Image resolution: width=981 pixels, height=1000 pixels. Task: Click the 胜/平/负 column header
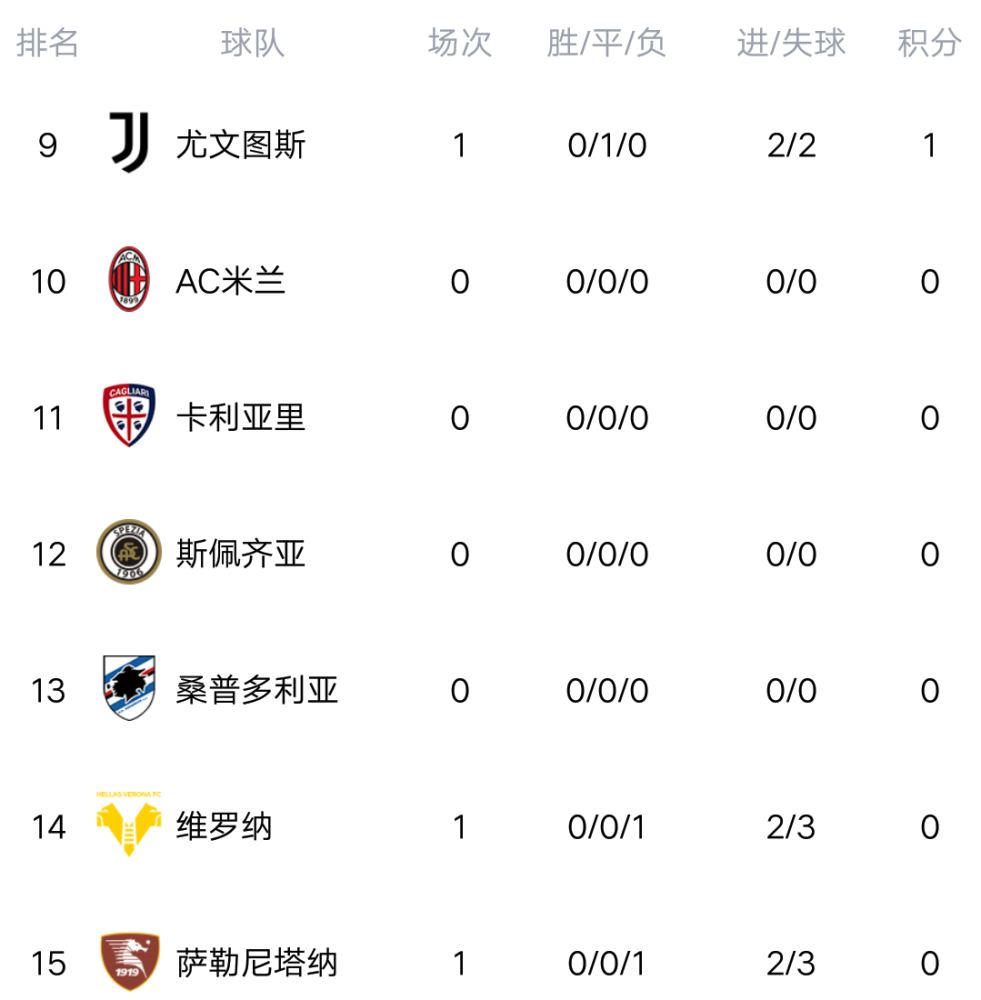tap(606, 43)
